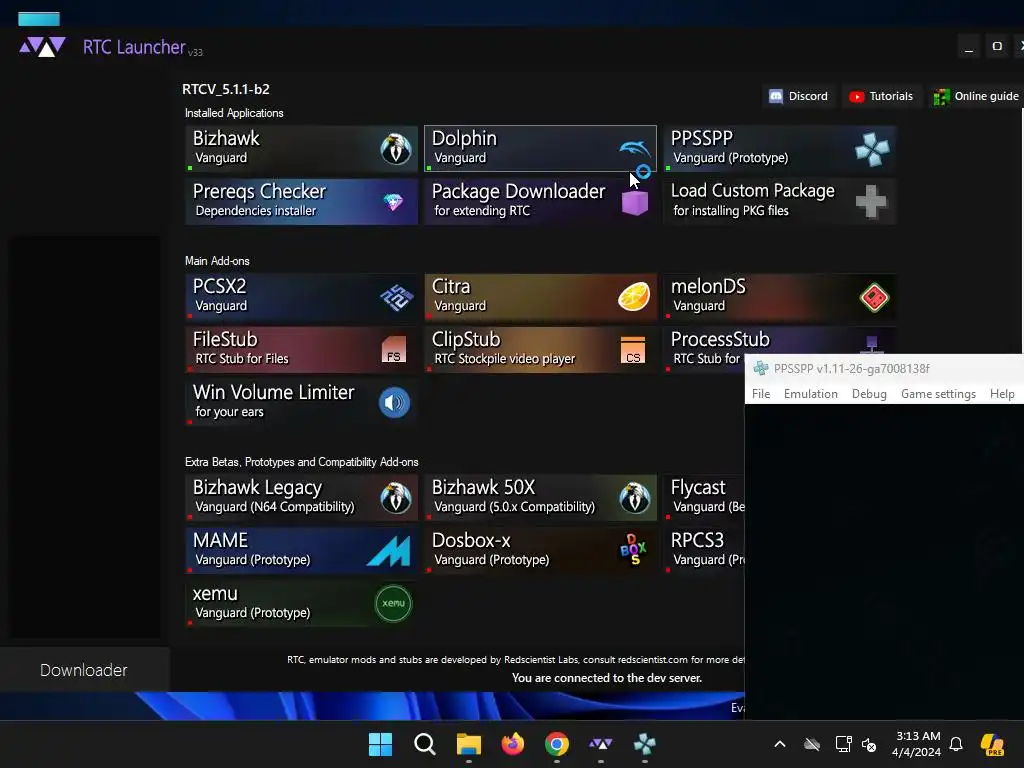
Task: Open Windows Start menu
Action: (380, 744)
